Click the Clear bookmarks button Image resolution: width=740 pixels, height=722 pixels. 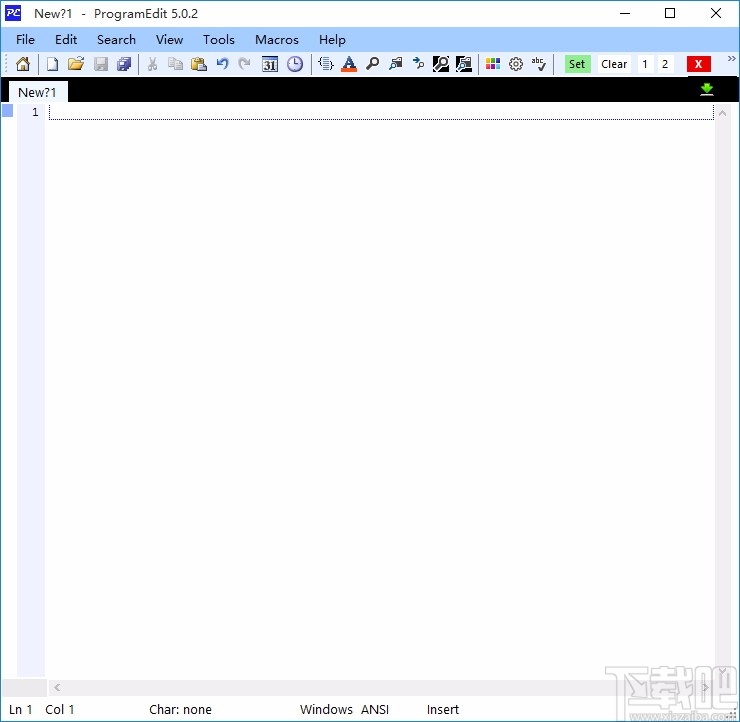point(614,64)
